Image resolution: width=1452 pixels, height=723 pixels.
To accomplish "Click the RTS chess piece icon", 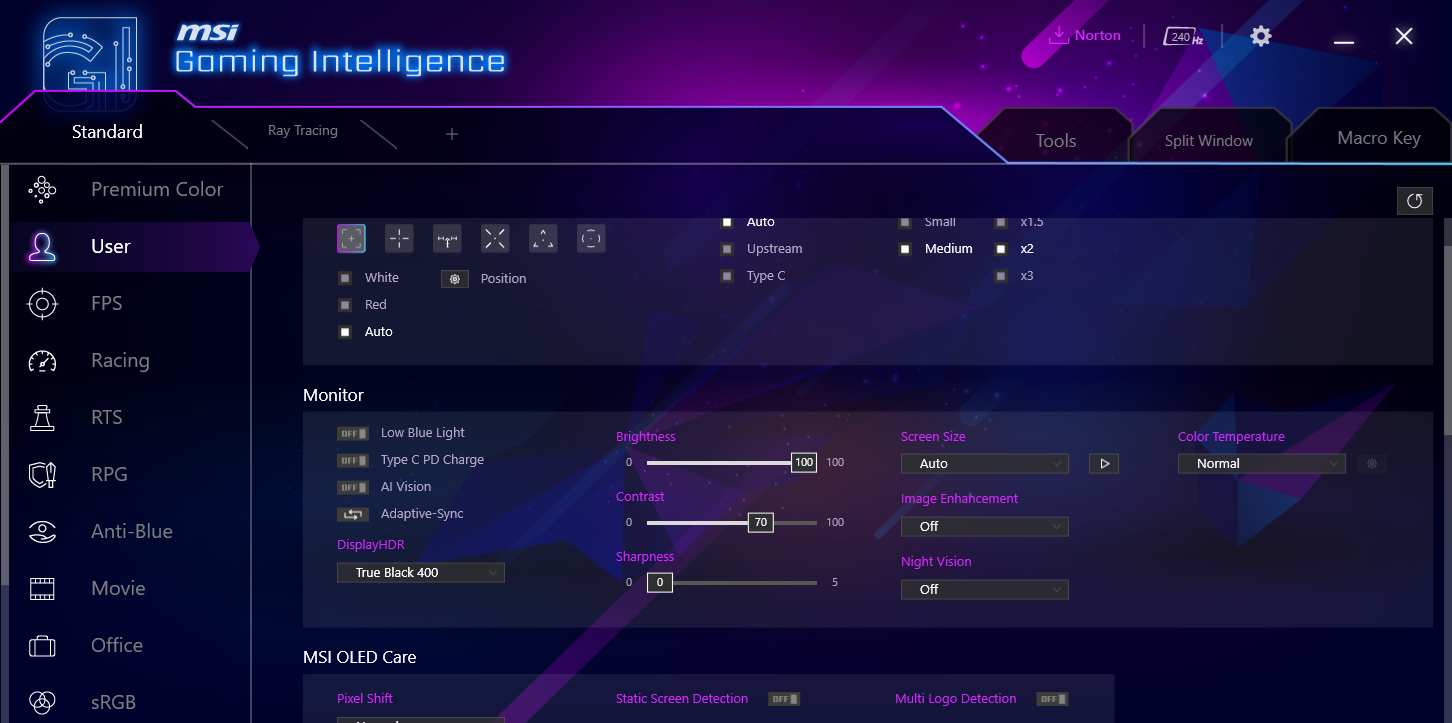I will click(x=42, y=417).
